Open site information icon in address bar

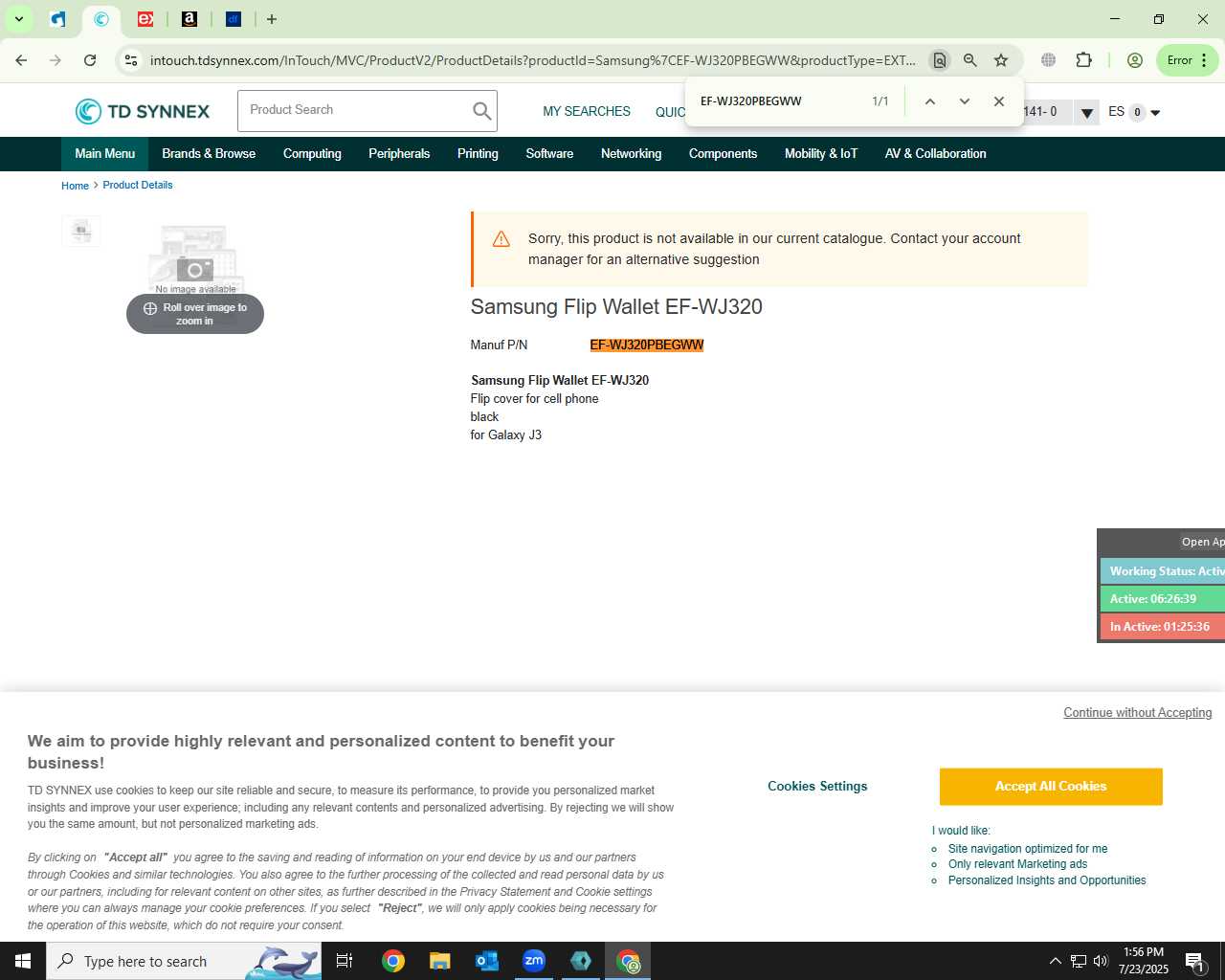(x=131, y=60)
